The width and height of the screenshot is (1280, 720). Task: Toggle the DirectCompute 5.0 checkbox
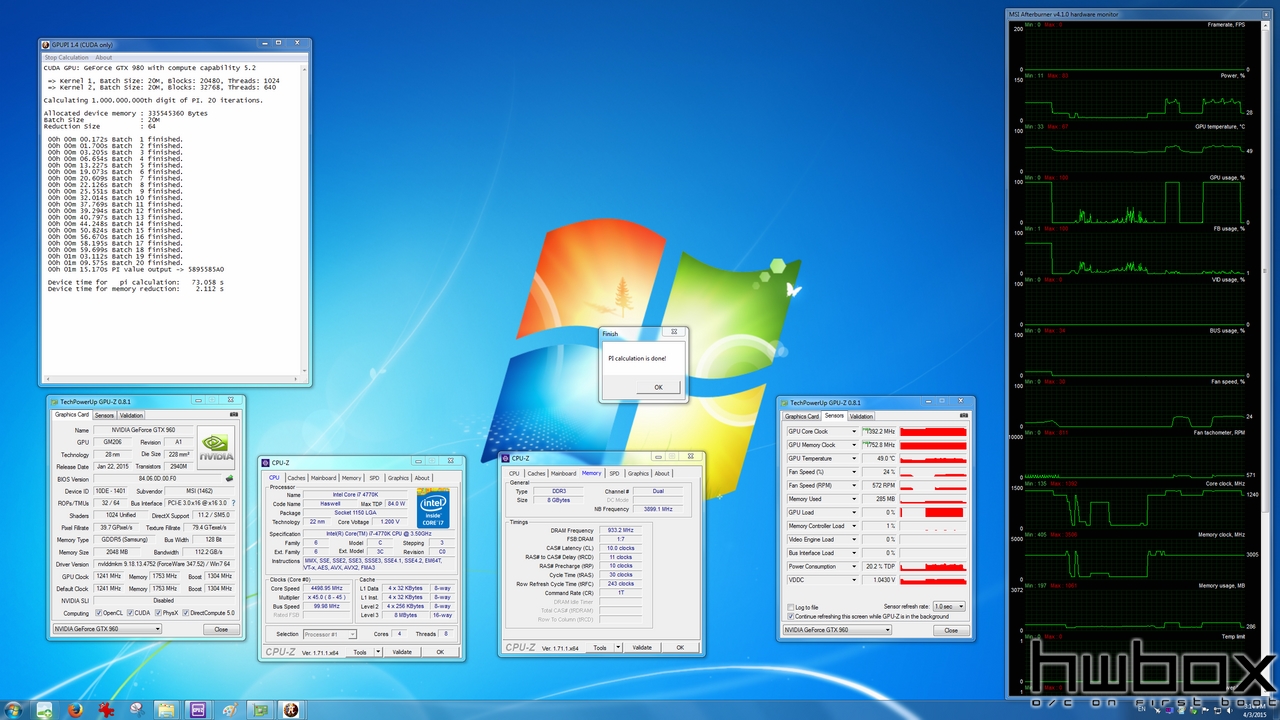point(186,613)
